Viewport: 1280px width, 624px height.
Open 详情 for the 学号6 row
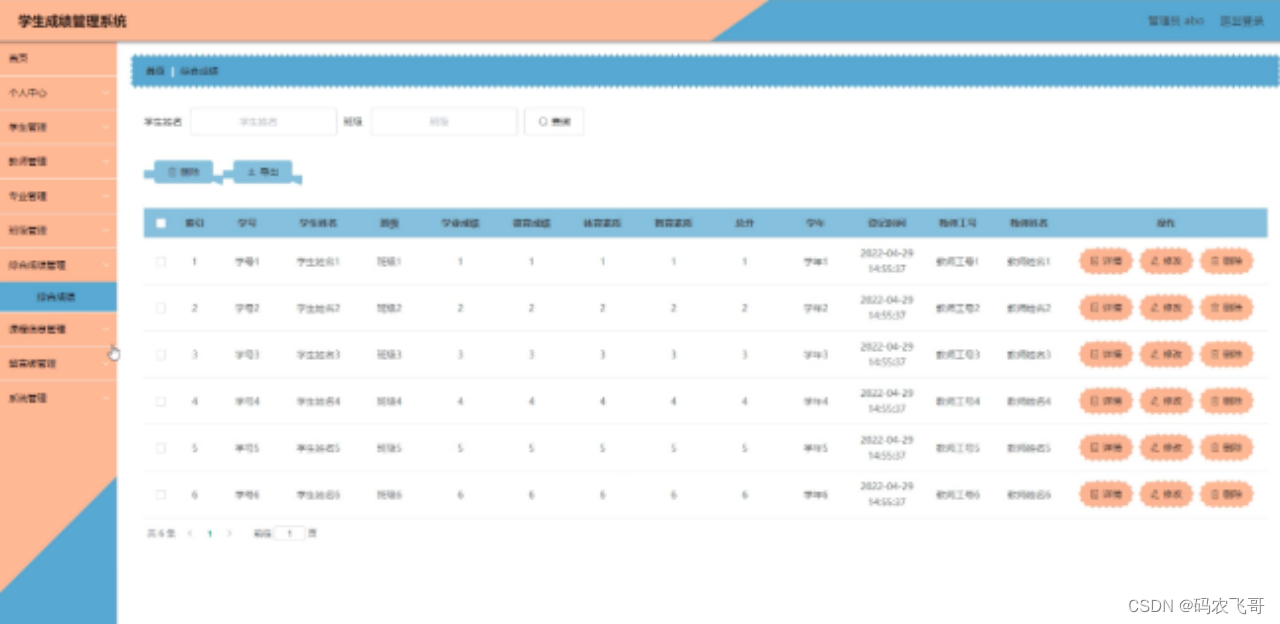[1105, 494]
